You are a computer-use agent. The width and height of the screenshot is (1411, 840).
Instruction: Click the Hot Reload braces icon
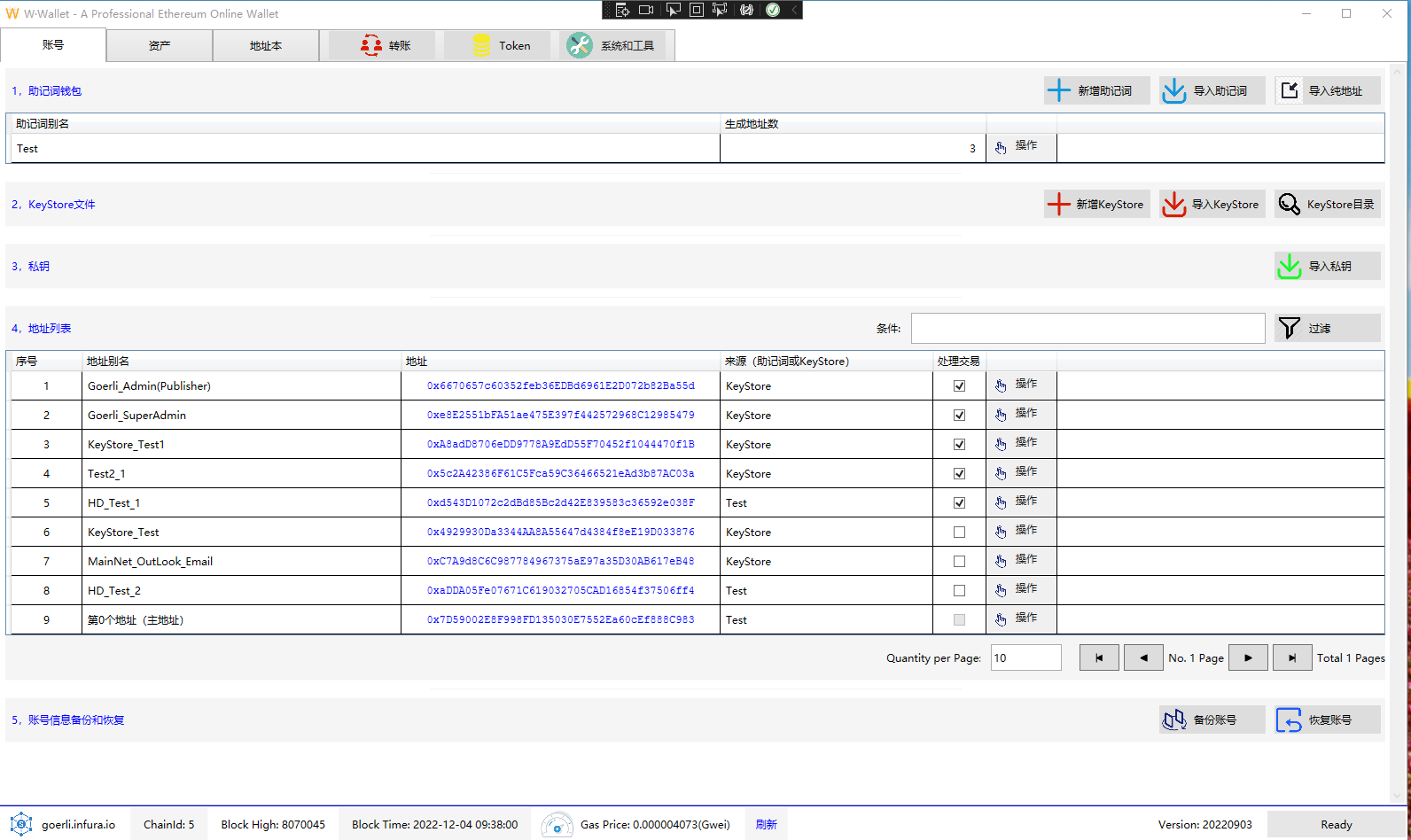click(746, 10)
